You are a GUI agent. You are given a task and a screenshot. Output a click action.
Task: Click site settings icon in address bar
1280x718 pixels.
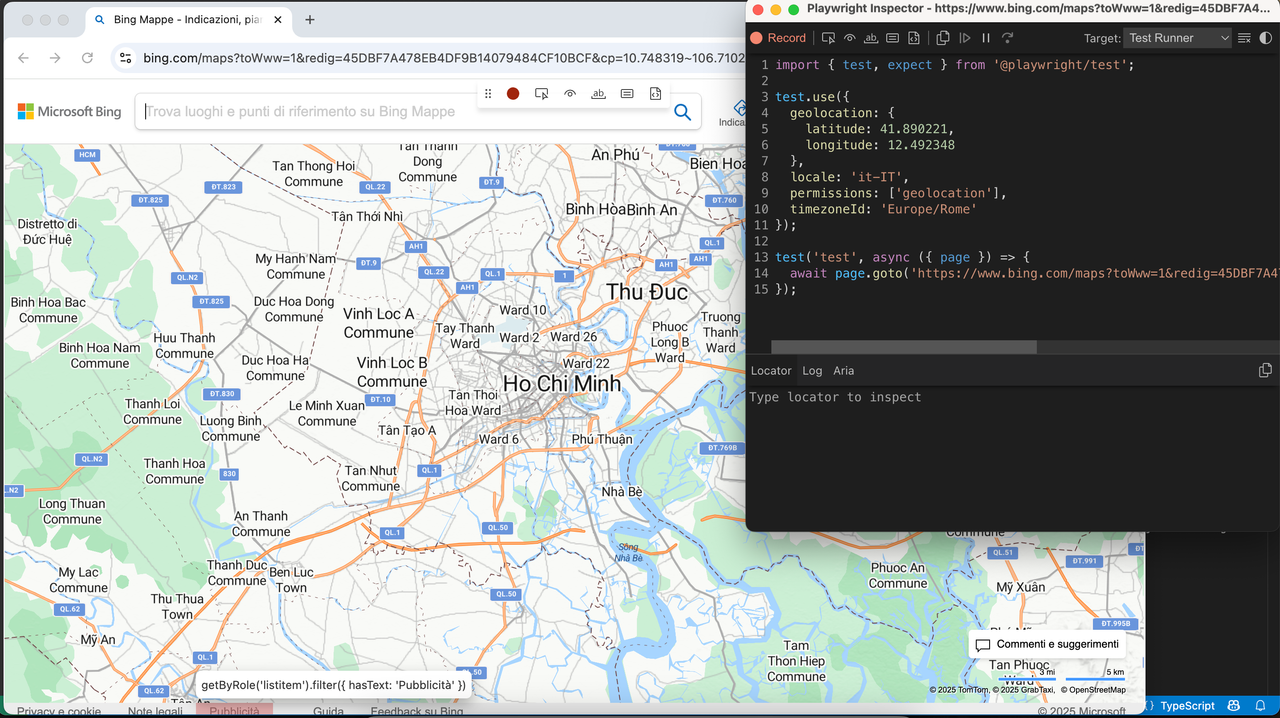(125, 58)
